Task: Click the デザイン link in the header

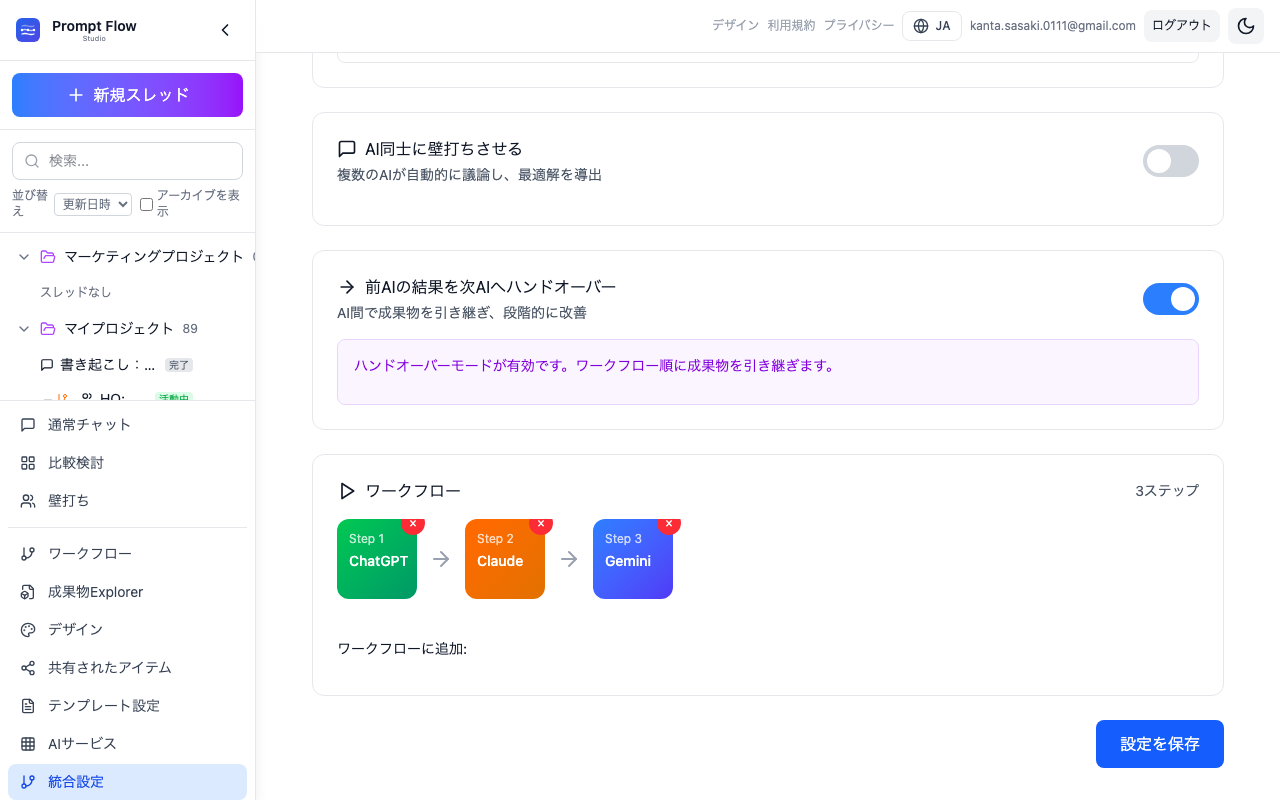Action: (735, 26)
